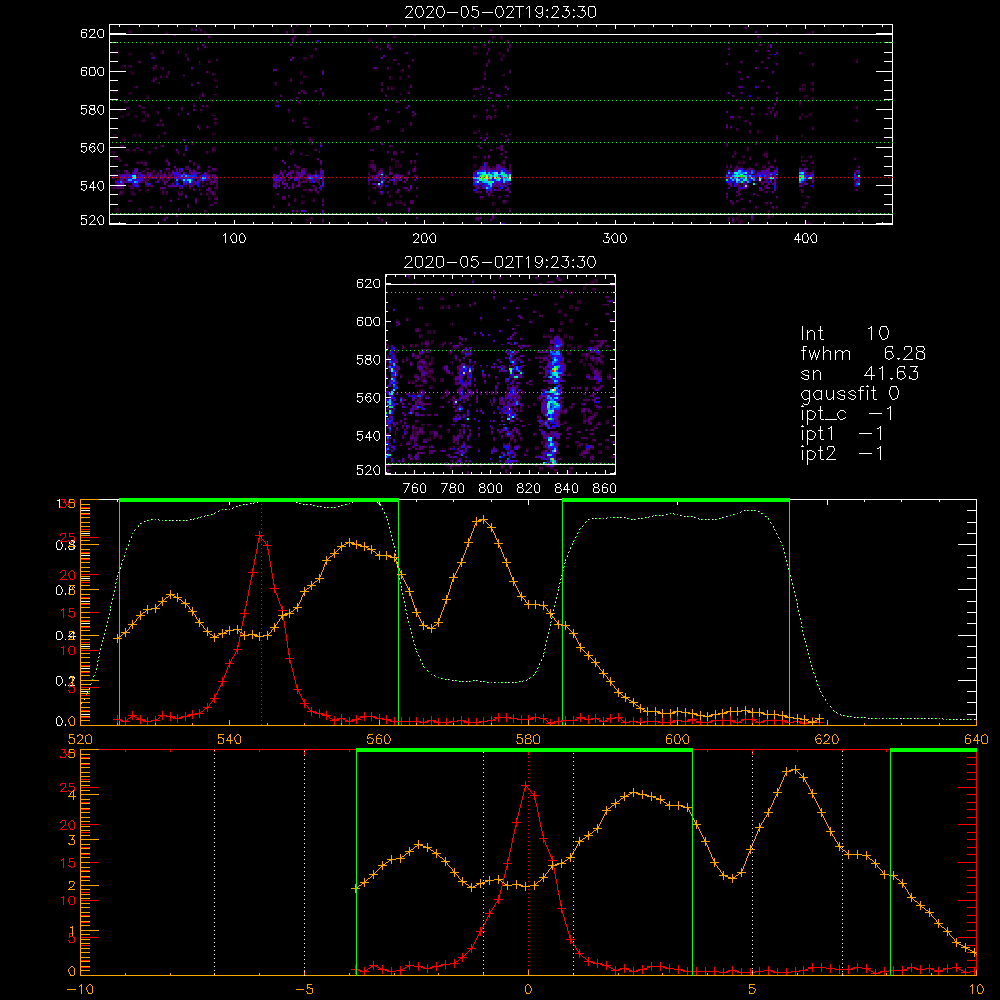The width and height of the screenshot is (1000, 1000).
Task: Click short green bar at bottom plot's right edge
Action: pyautogui.click(x=933, y=751)
